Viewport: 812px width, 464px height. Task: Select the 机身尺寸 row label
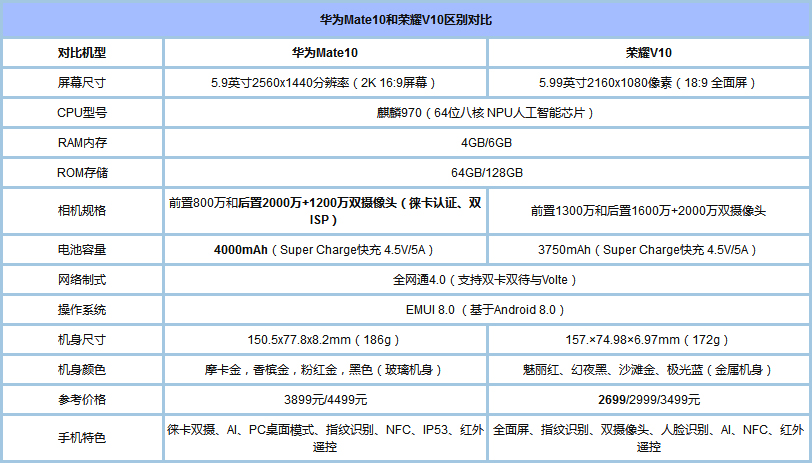[x=82, y=340]
